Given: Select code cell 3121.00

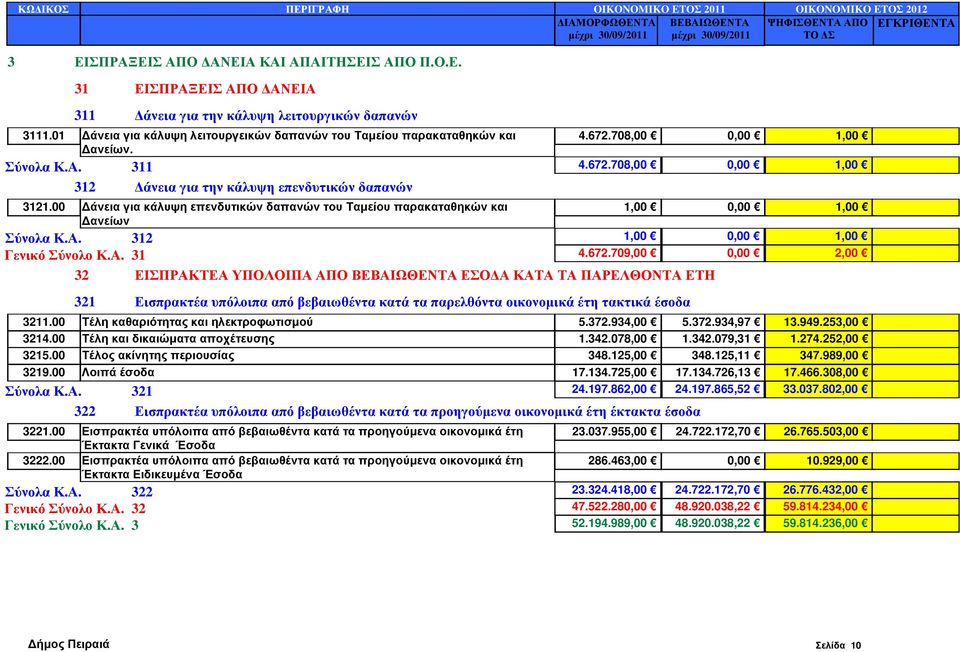Looking at the screenshot, I should tap(43, 208).
